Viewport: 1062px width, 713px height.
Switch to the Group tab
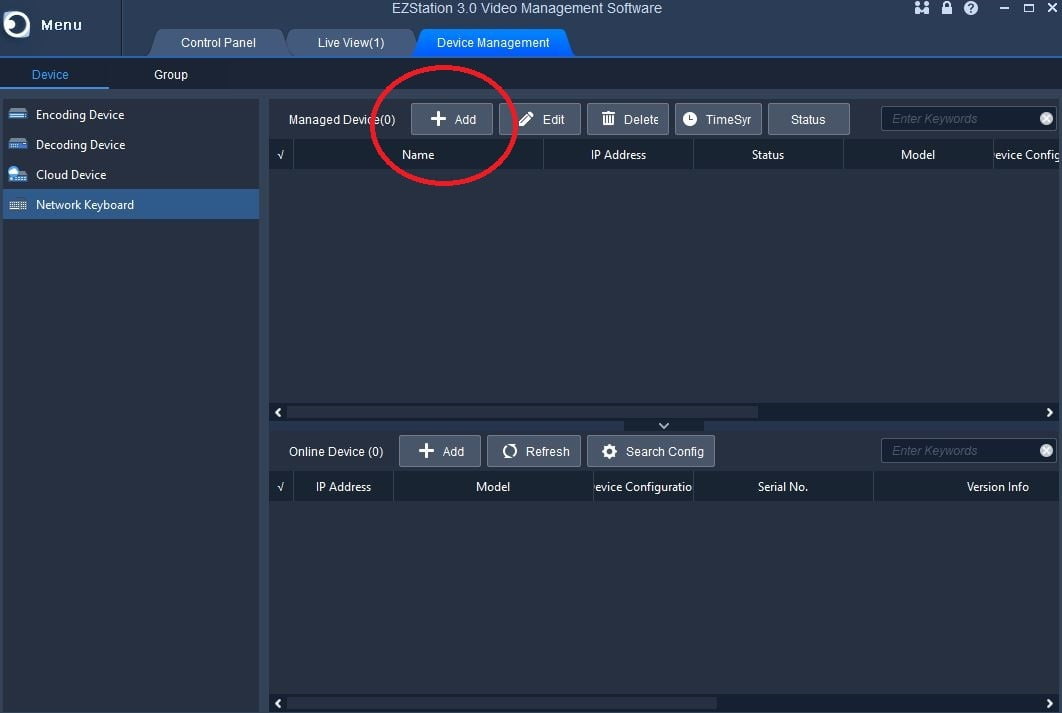pos(170,74)
